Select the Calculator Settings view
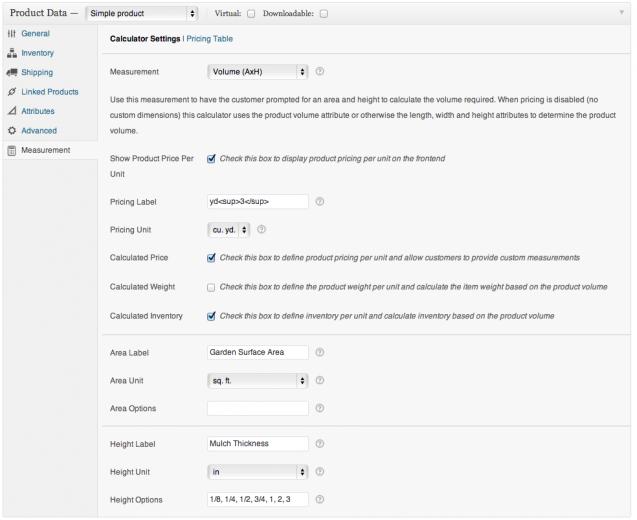 tap(145, 39)
